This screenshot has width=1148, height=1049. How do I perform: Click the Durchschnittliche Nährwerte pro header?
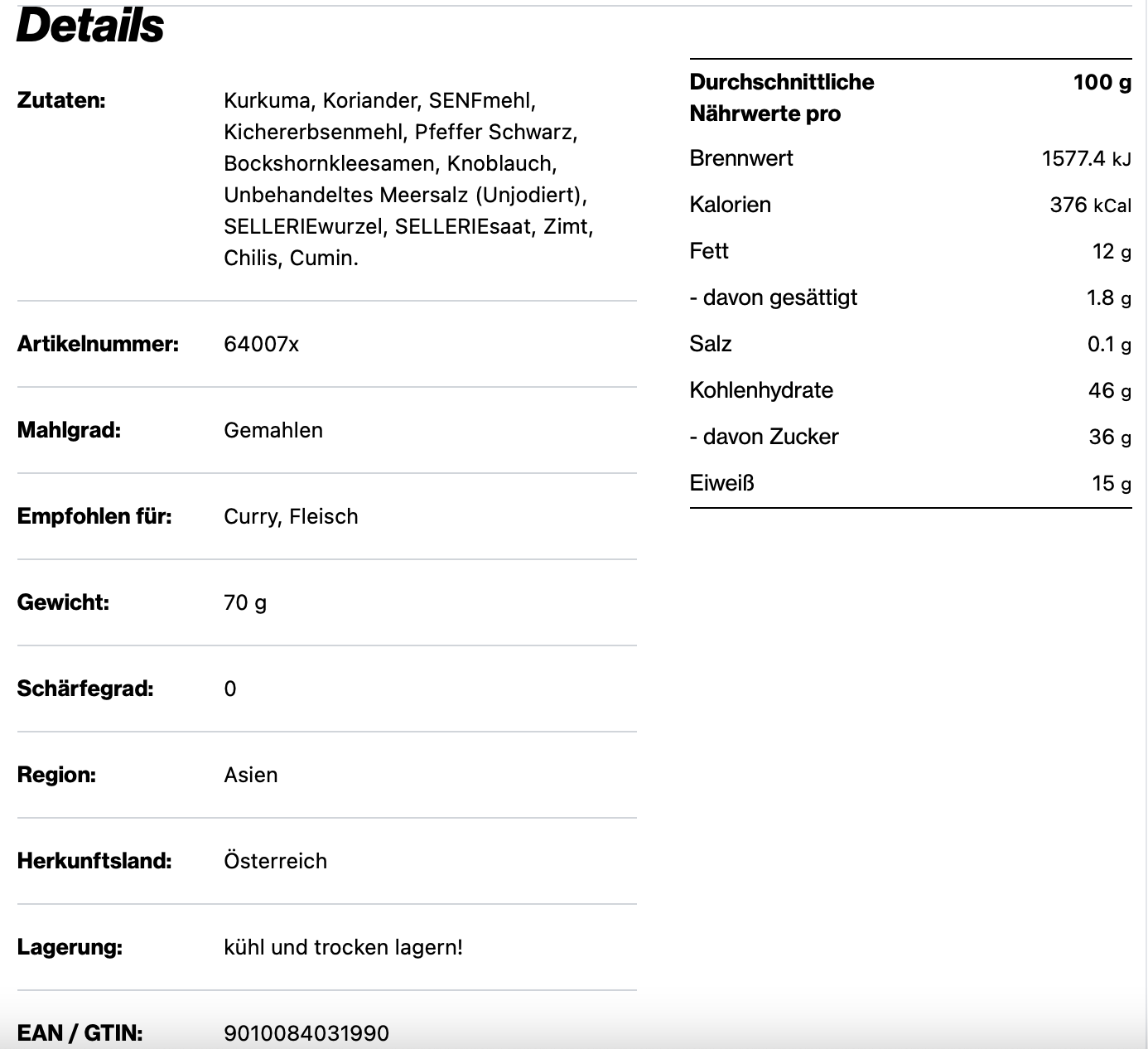tap(781, 98)
